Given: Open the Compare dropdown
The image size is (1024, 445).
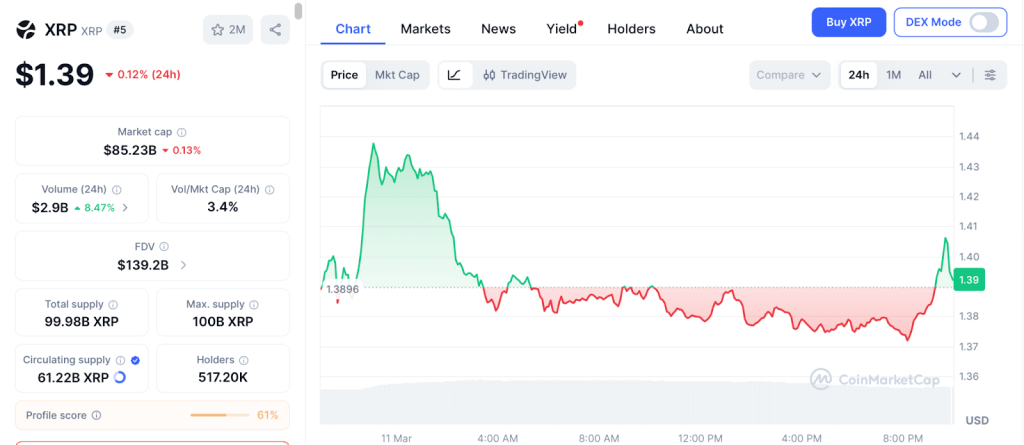Looking at the screenshot, I should [x=789, y=75].
